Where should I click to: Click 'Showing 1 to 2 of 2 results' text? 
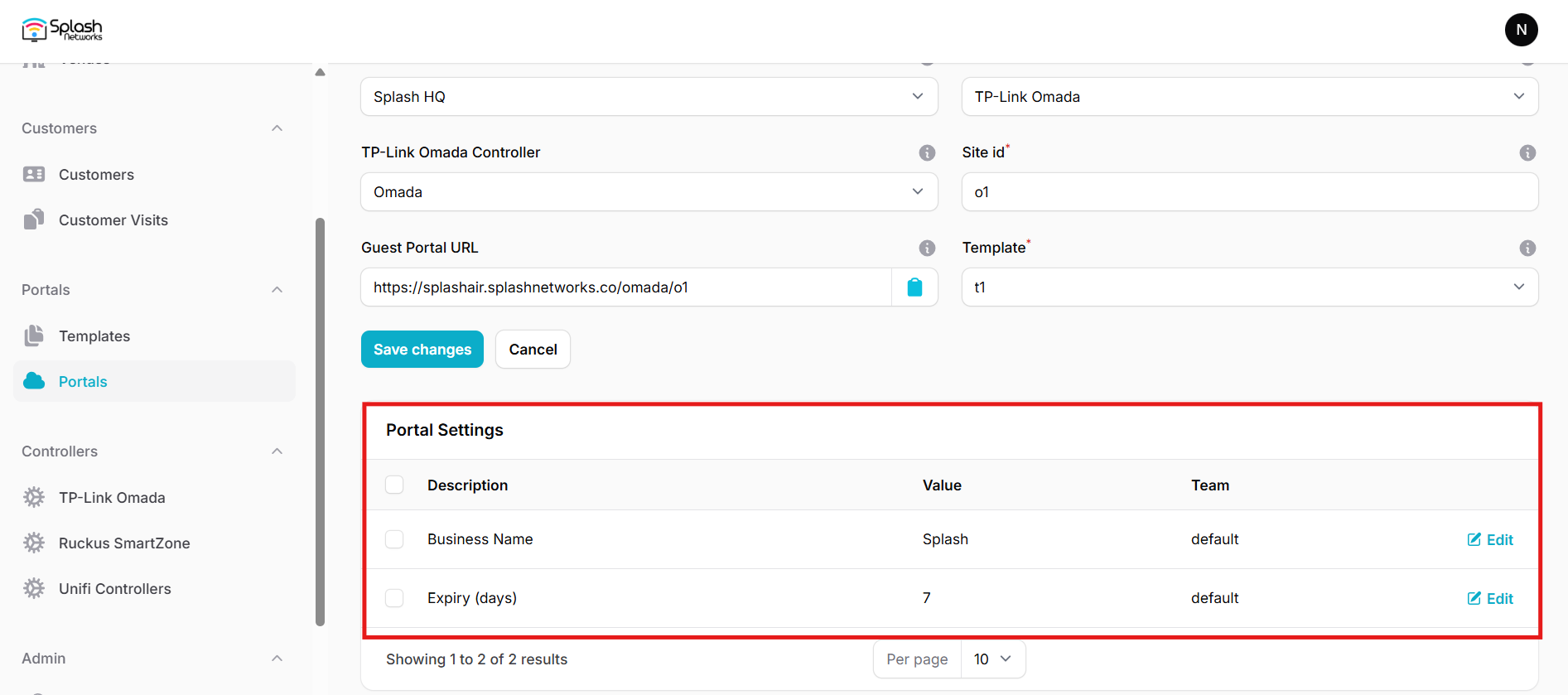point(476,659)
